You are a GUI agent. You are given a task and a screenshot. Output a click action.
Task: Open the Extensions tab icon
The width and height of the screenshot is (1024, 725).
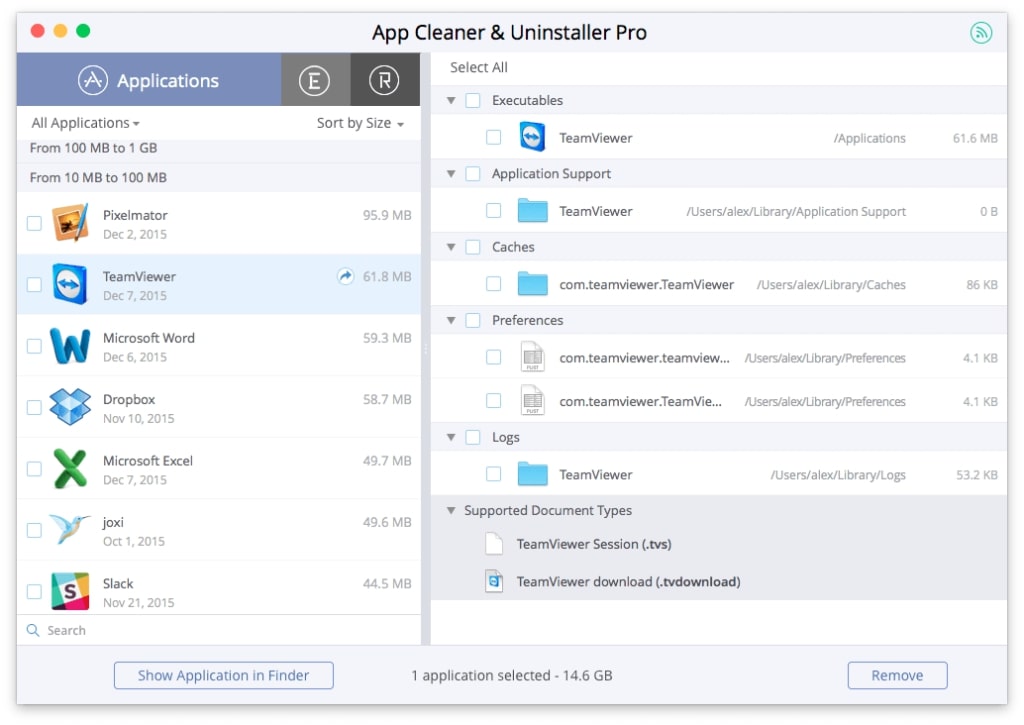(x=315, y=80)
